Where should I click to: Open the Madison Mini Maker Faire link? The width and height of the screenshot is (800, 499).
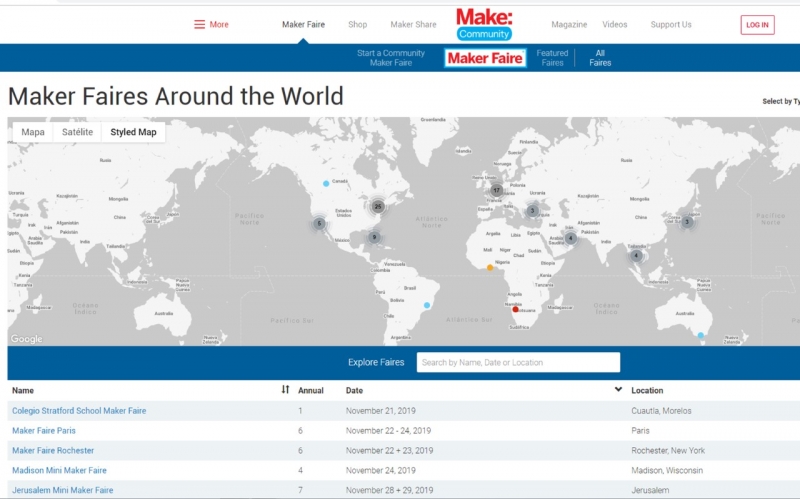click(x=59, y=470)
